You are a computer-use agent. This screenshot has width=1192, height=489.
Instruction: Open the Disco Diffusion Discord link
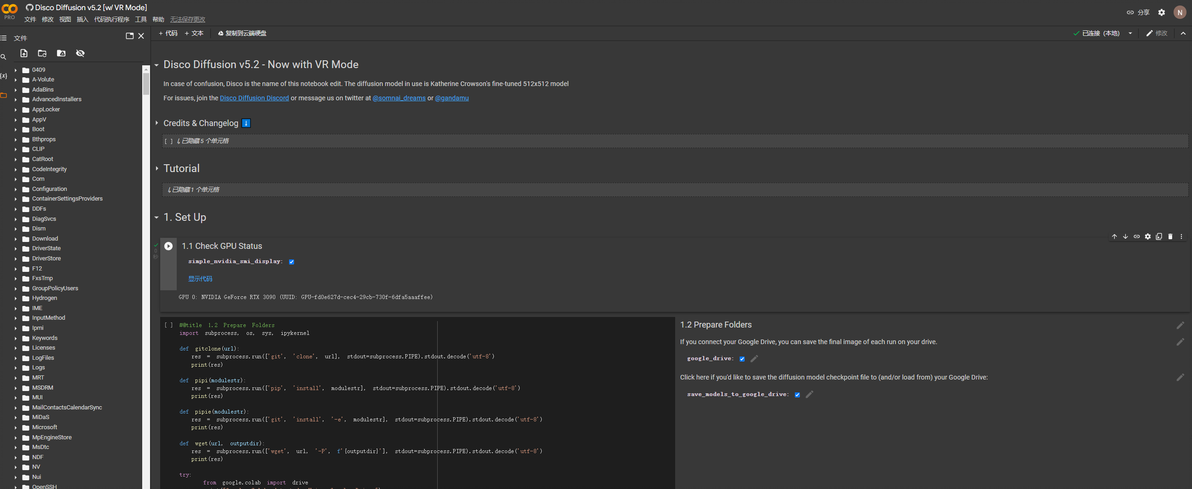click(x=254, y=98)
